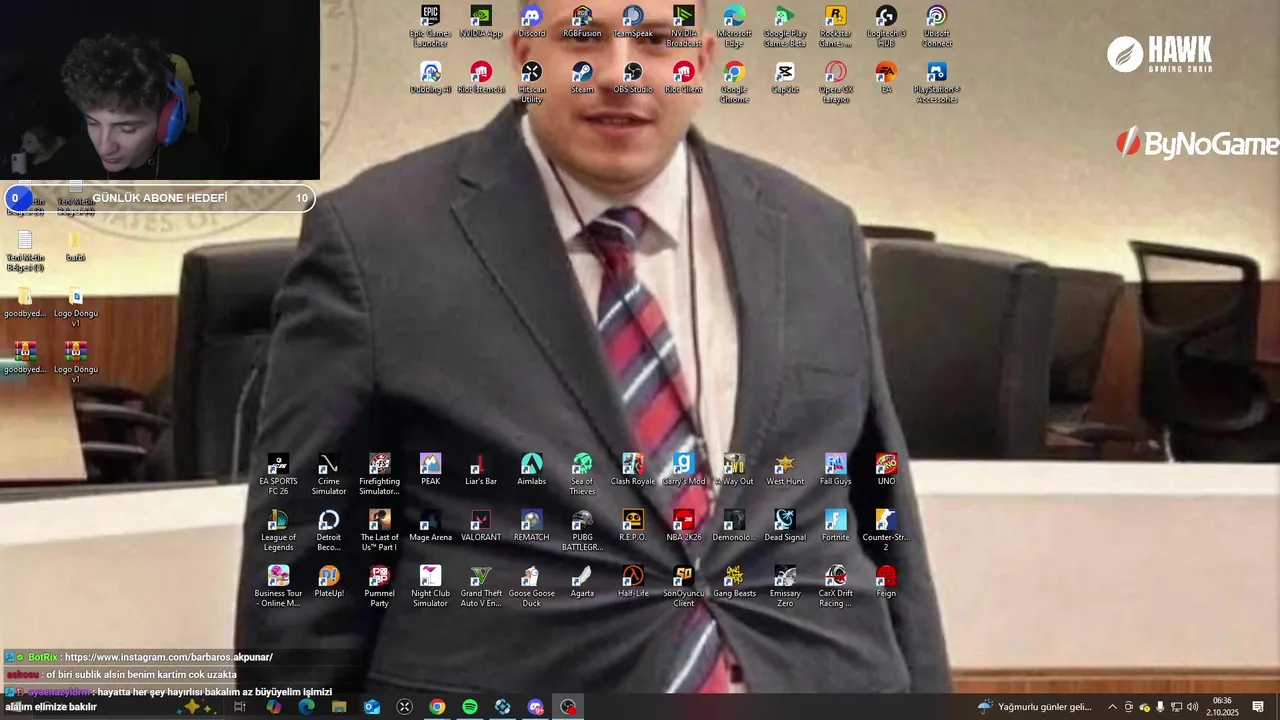The image size is (1280, 720).
Task: Select the Steam desktop icon
Action: pos(582,78)
